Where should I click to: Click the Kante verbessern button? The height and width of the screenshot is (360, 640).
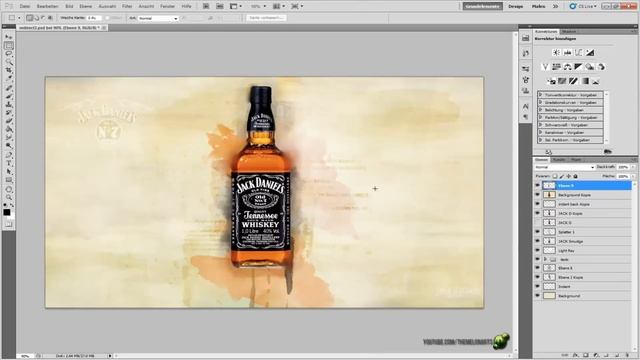266,18
